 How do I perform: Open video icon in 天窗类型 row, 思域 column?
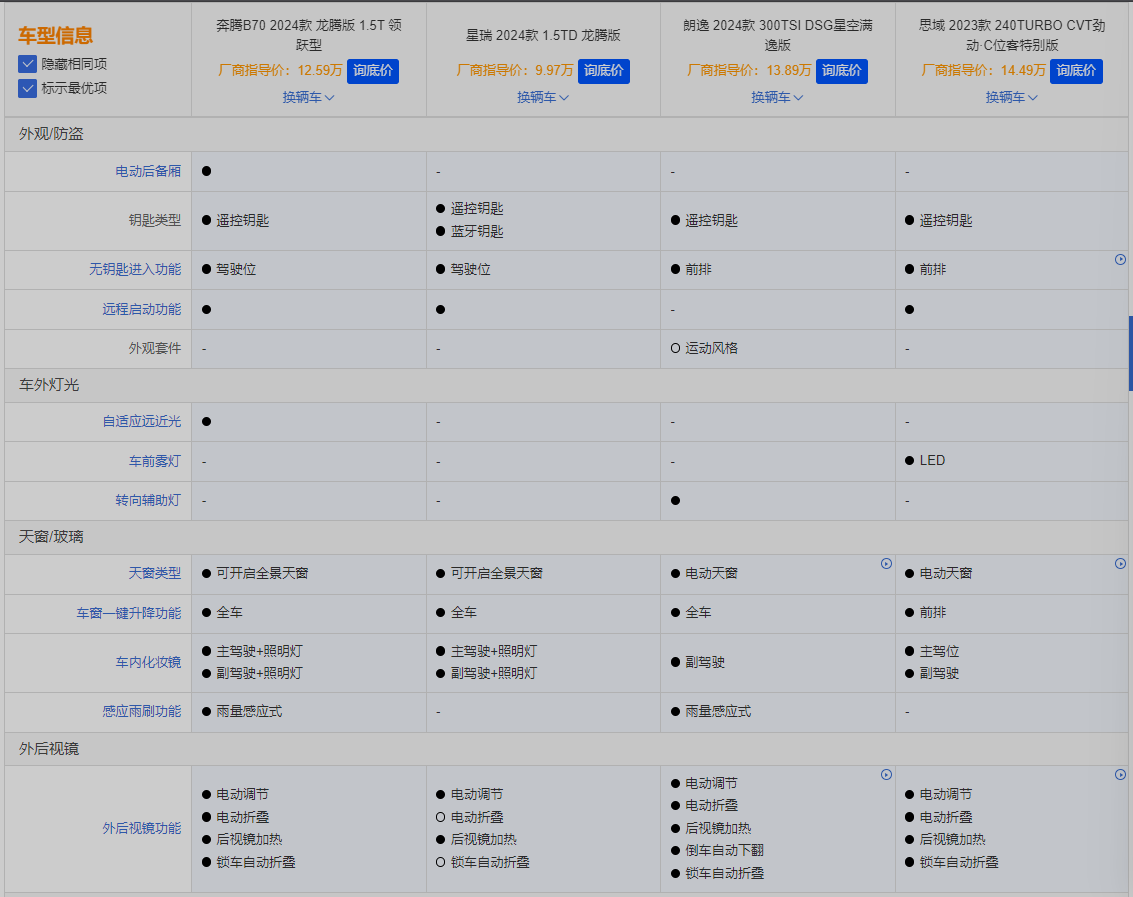pyautogui.click(x=1120, y=564)
